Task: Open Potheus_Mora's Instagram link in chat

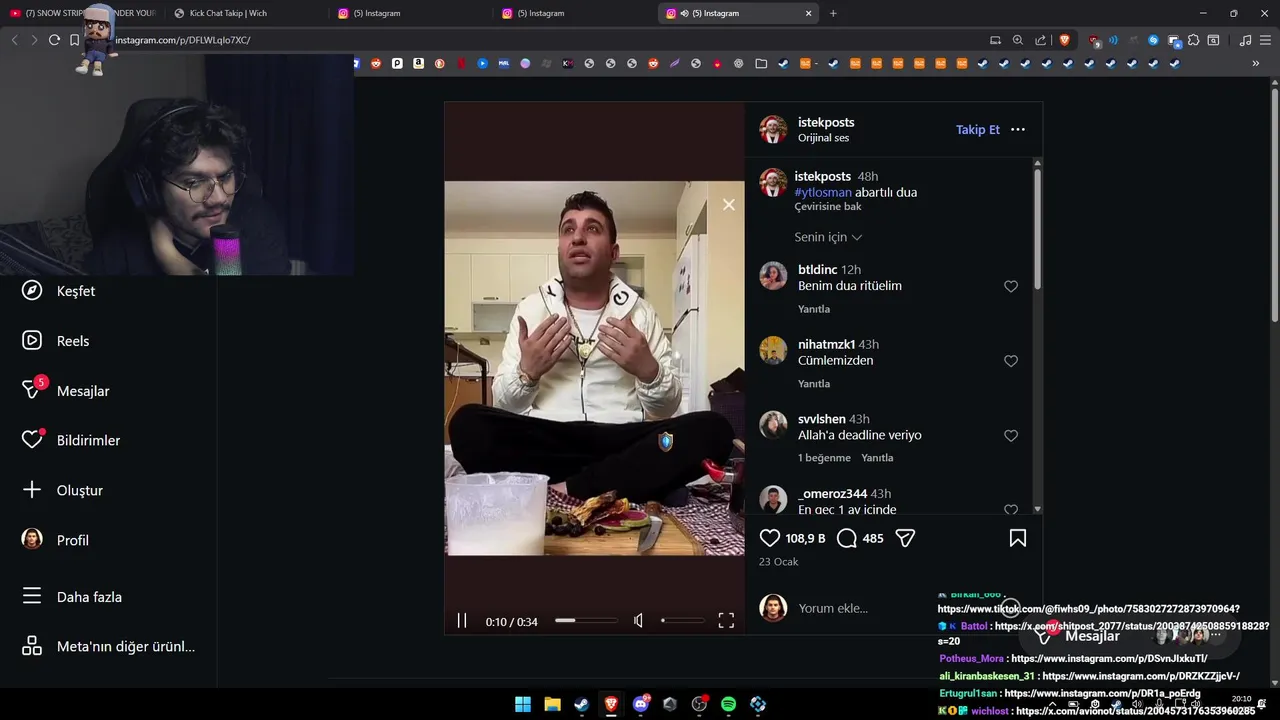Action: (1109, 659)
